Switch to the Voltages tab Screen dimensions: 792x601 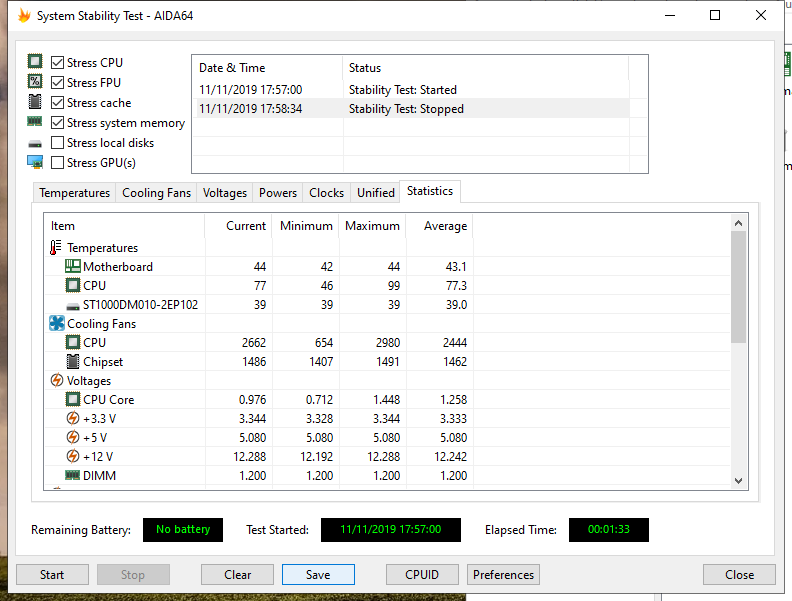[x=225, y=193]
